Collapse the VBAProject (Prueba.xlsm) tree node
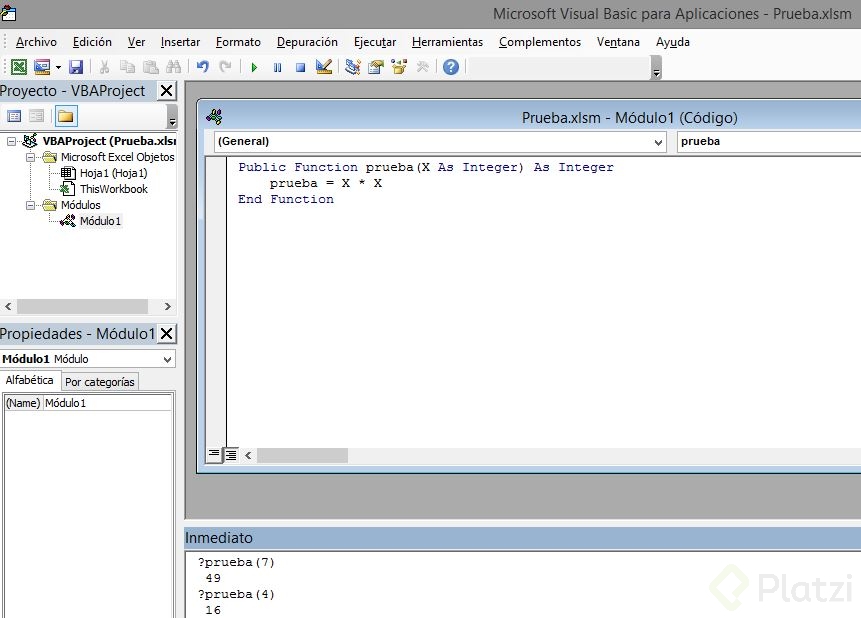 pos(11,141)
